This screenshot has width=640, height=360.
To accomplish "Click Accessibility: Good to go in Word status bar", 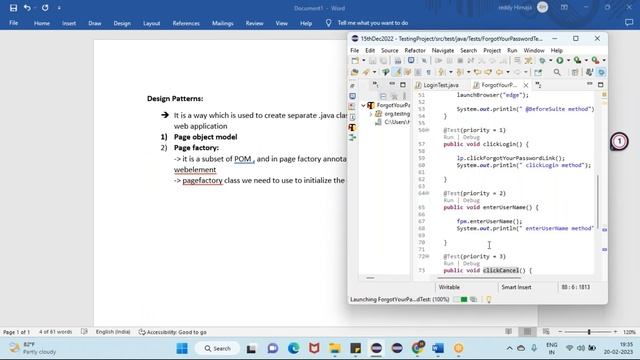I will pos(173,332).
